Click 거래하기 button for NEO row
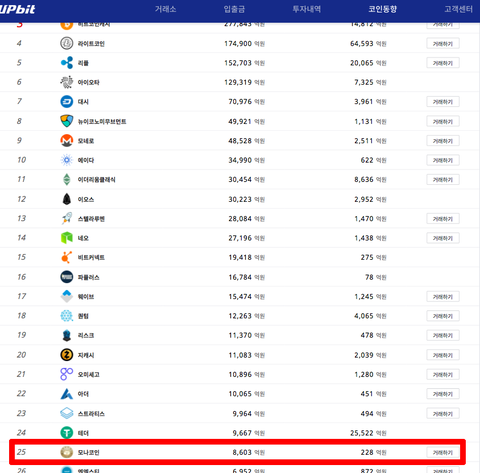The image size is (480, 473). coord(443,238)
